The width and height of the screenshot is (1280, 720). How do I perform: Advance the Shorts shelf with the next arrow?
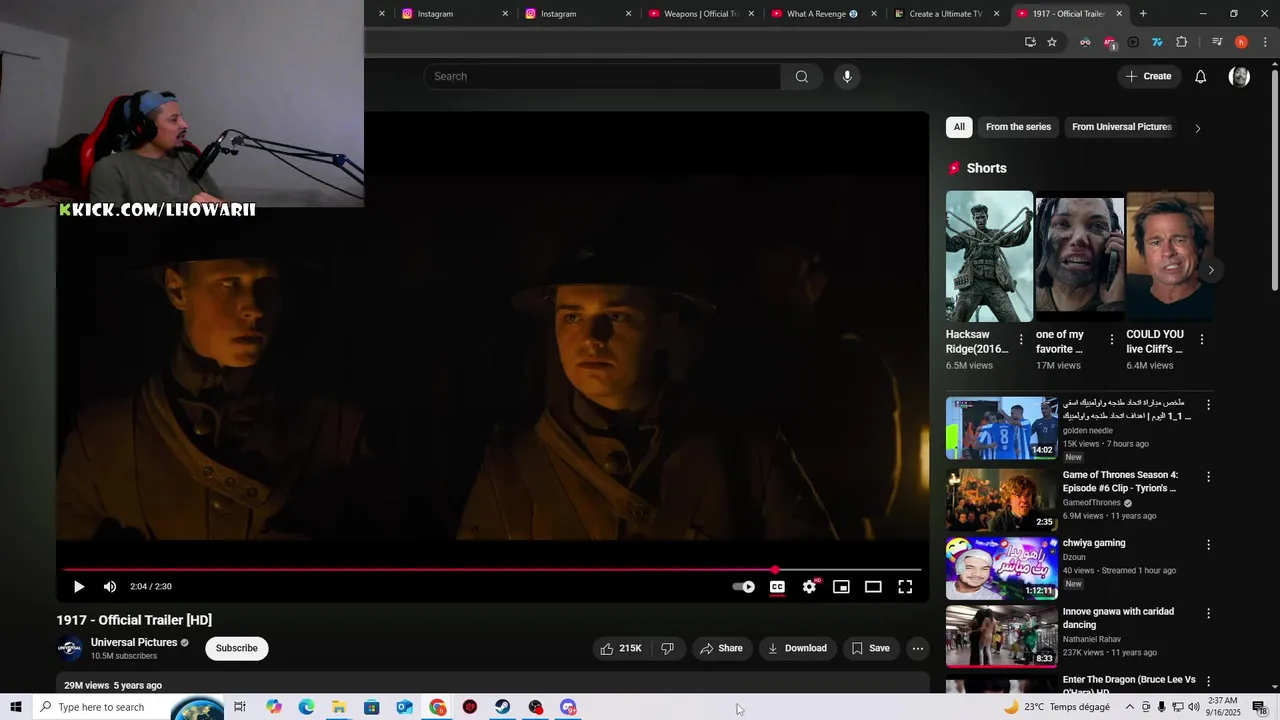tap(1210, 270)
